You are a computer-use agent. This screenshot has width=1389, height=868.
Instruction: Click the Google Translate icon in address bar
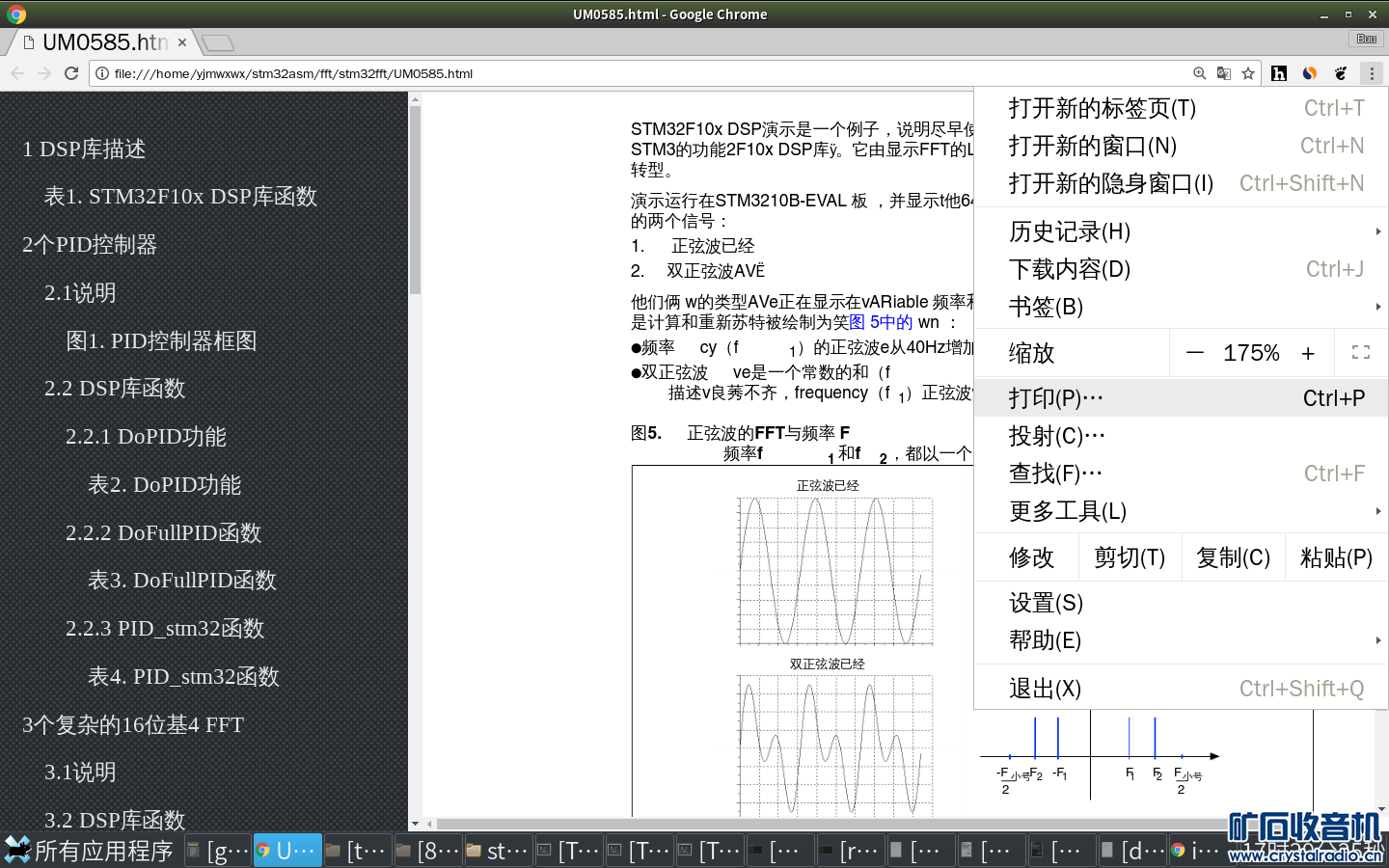pyautogui.click(x=1224, y=73)
